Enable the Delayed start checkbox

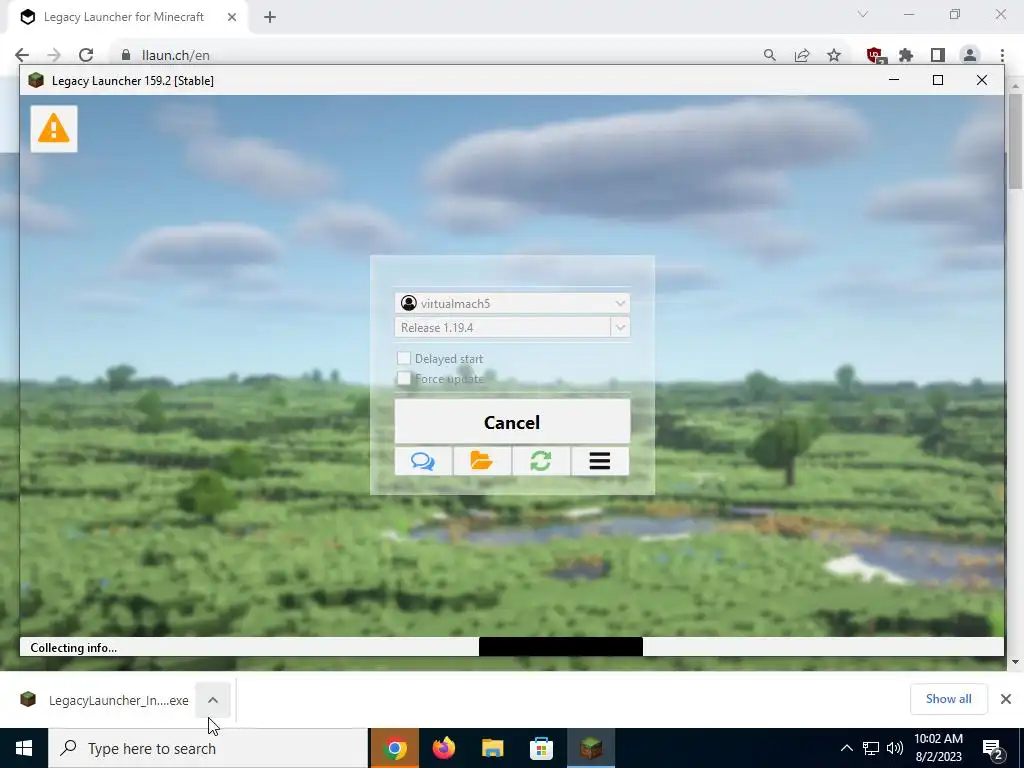click(x=404, y=358)
